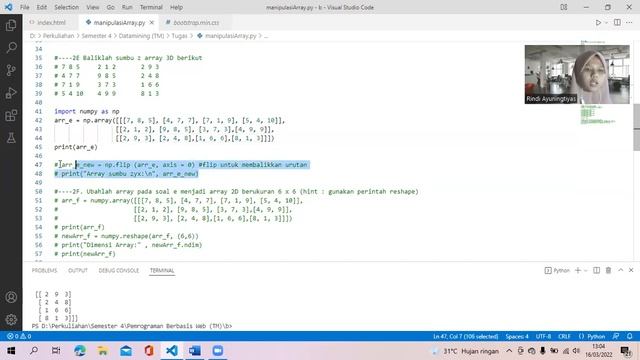Click breadcrumb Perkuliahan folder

(58, 36)
